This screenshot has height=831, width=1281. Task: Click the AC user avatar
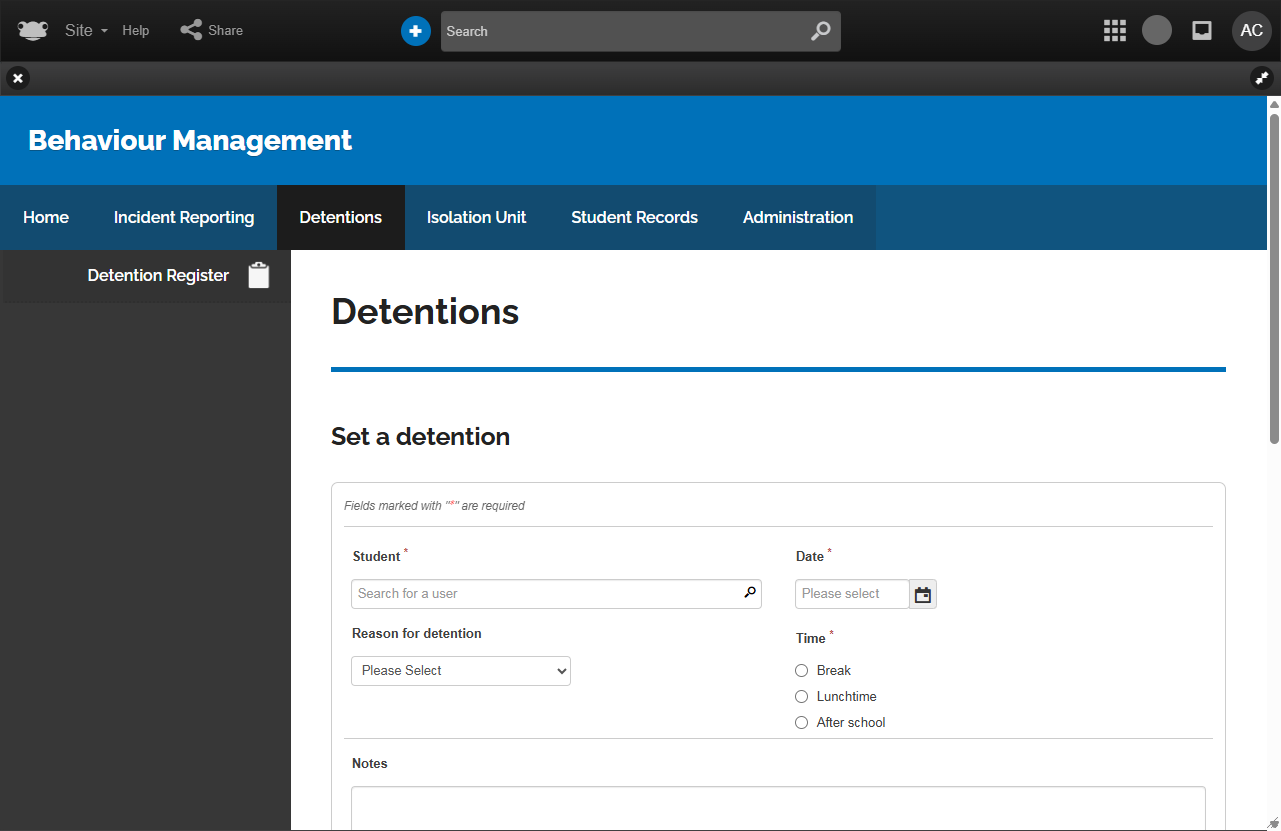(1251, 31)
